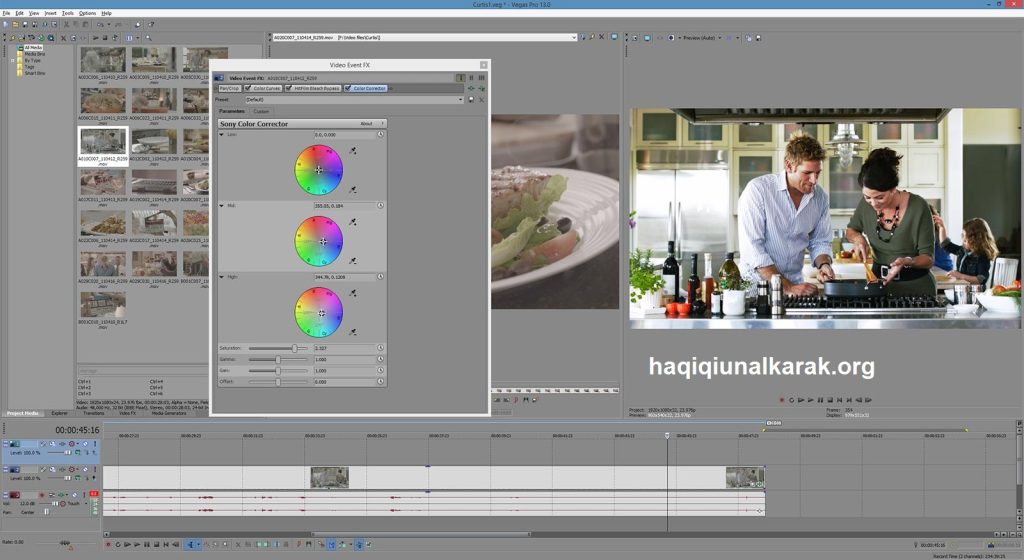
Task: Delete the current preset with the X icon
Action: (x=481, y=100)
